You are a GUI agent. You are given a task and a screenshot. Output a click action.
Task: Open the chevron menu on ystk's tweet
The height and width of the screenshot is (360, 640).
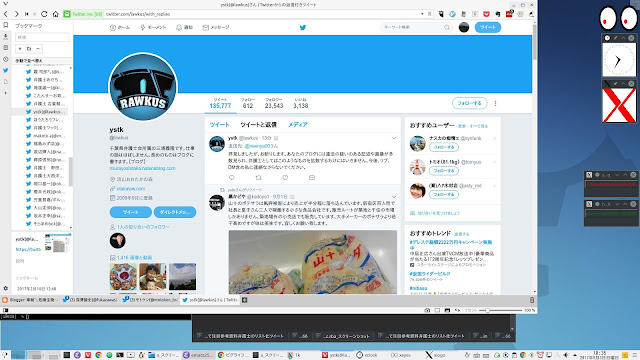394,138
